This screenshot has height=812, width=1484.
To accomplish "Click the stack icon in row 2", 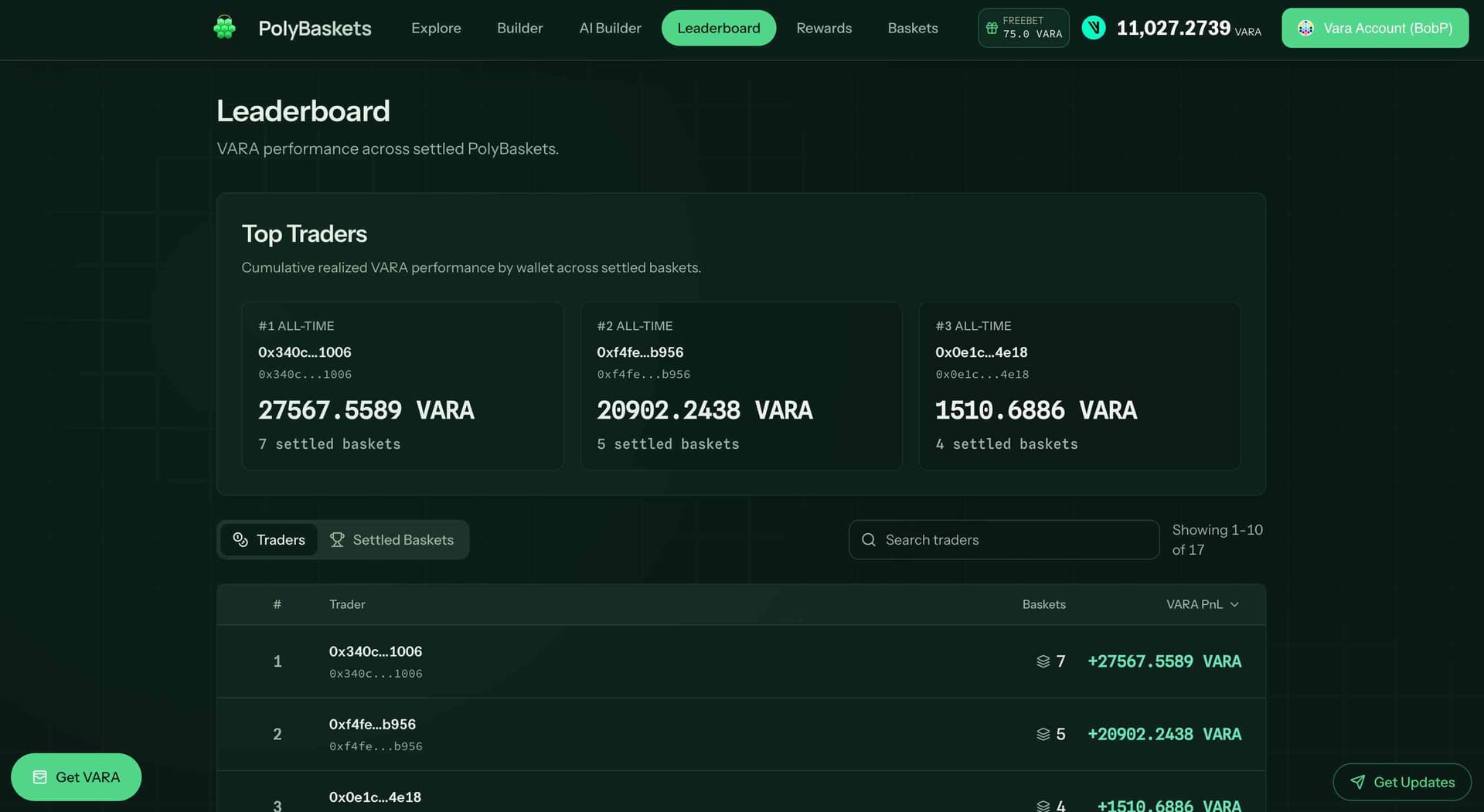I will [x=1043, y=734].
